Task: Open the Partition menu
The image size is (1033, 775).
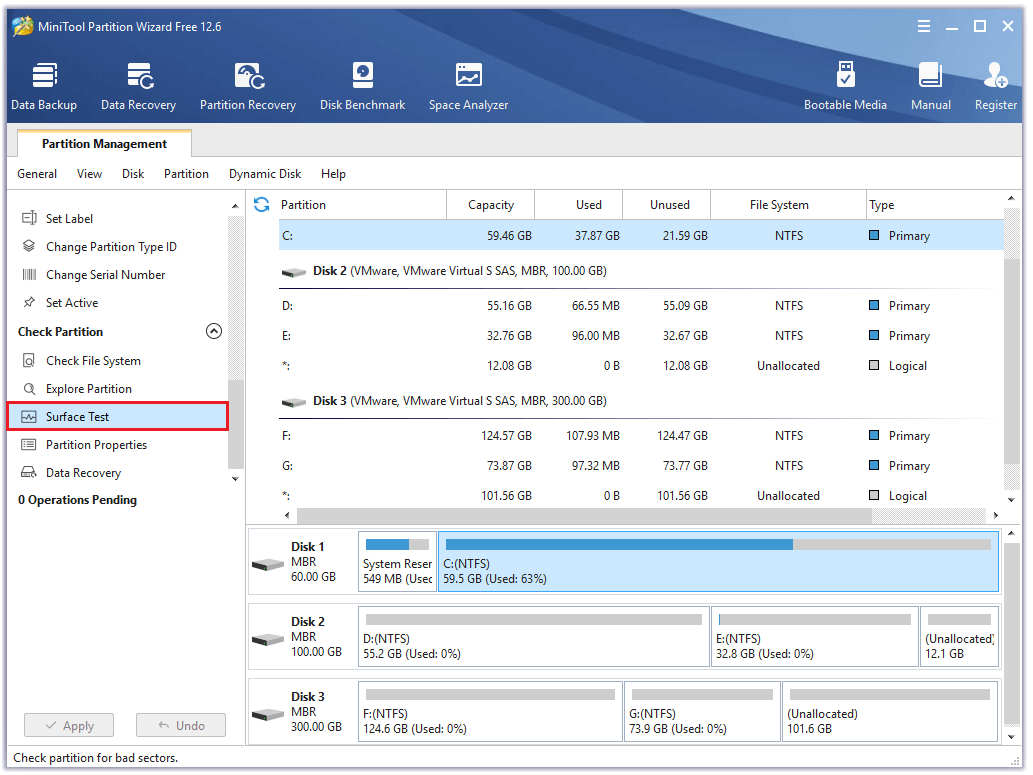Action: click(186, 174)
